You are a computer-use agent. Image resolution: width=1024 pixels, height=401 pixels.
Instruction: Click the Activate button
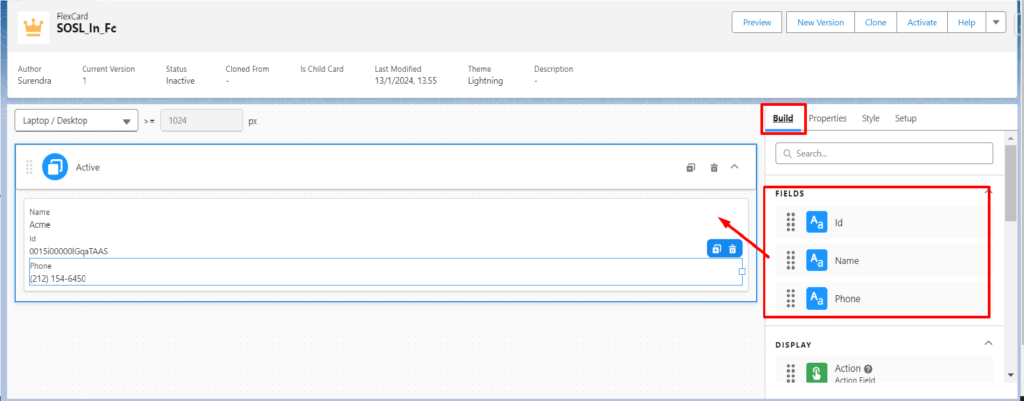pyautogui.click(x=922, y=22)
